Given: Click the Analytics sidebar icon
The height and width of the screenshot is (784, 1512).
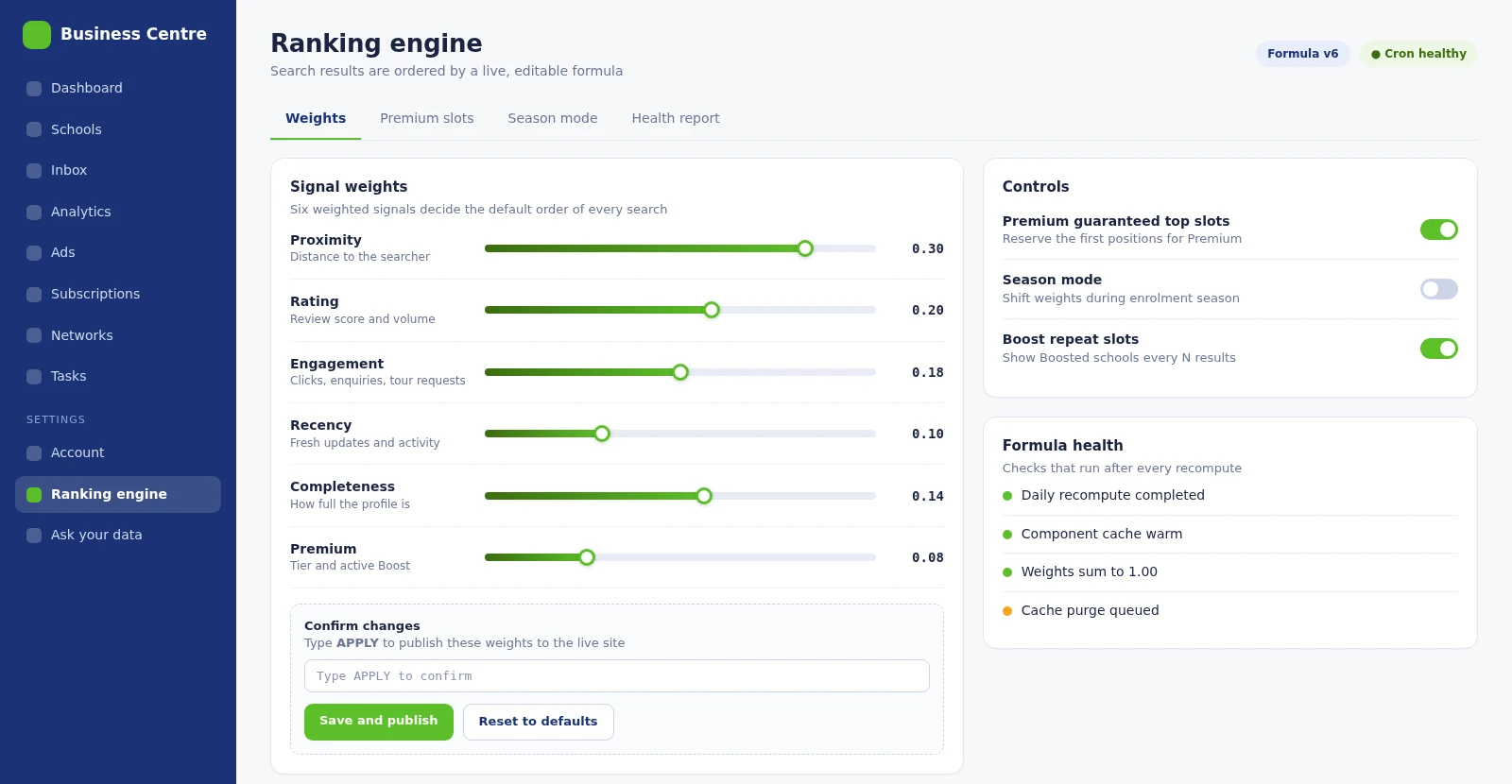Looking at the screenshot, I should coord(34,213).
